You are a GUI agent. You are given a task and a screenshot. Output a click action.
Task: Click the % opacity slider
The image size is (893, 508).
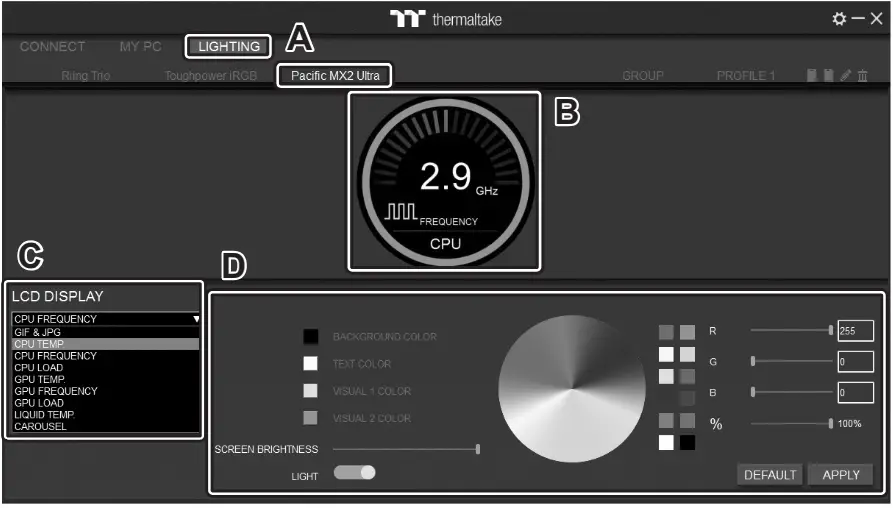[792, 423]
